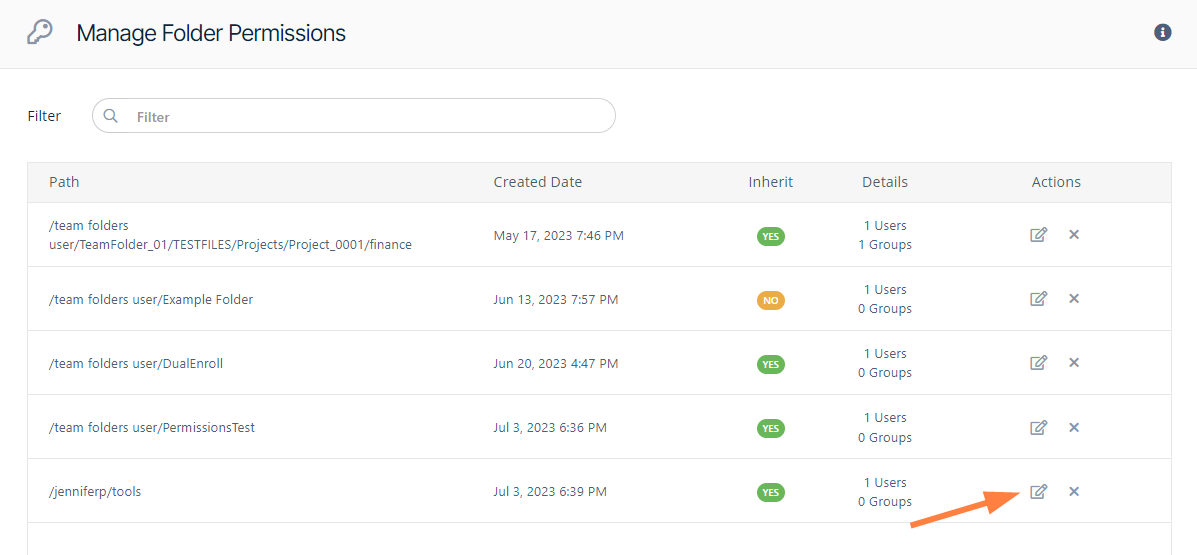The width and height of the screenshot is (1197, 555).
Task: Delete the finance folder permission entry
Action: pyautogui.click(x=1074, y=235)
